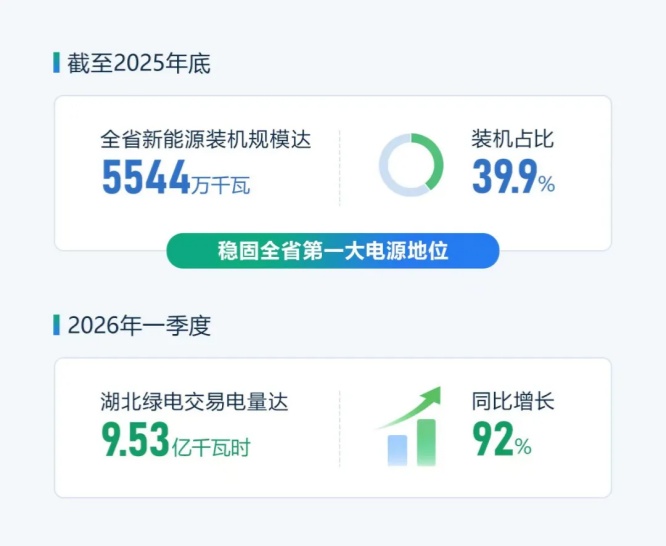This screenshot has height=546, width=666.
Task: Click the 9.53 figure
Action: (x=135, y=439)
